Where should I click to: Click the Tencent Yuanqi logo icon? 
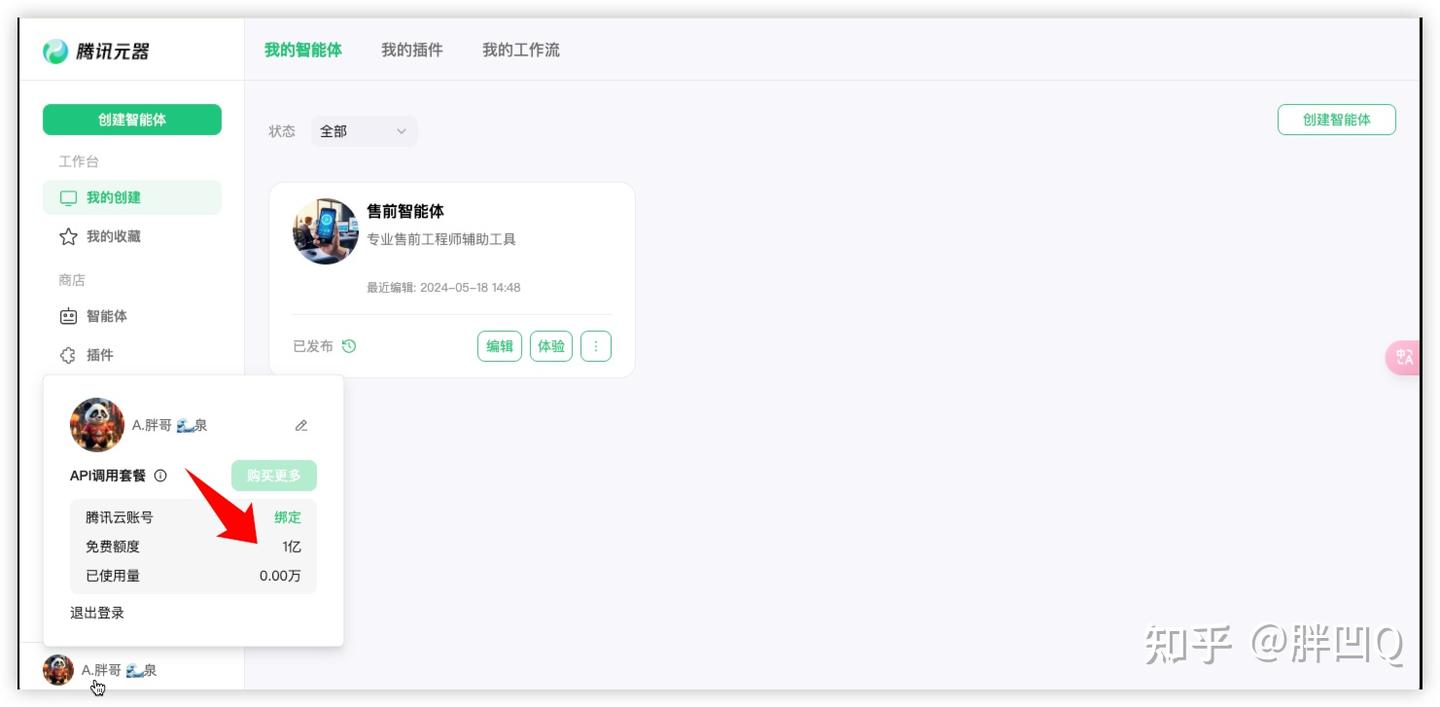(56, 51)
